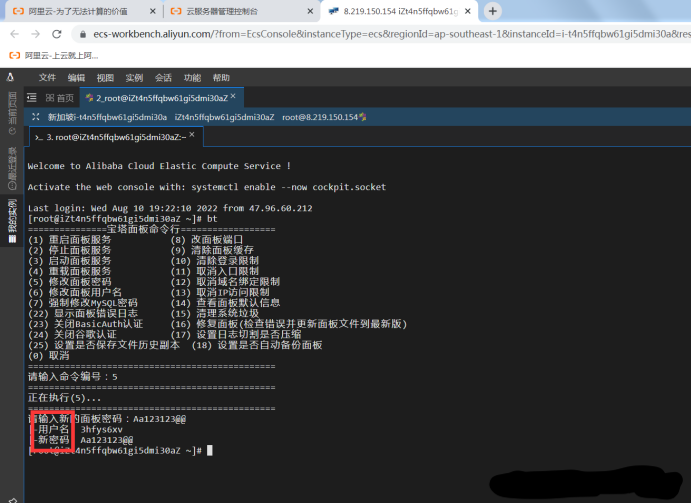Image resolution: width=691 pixels, height=504 pixels.
Task: Open the 我的实例 sidebar panel
Action: [x=12, y=221]
